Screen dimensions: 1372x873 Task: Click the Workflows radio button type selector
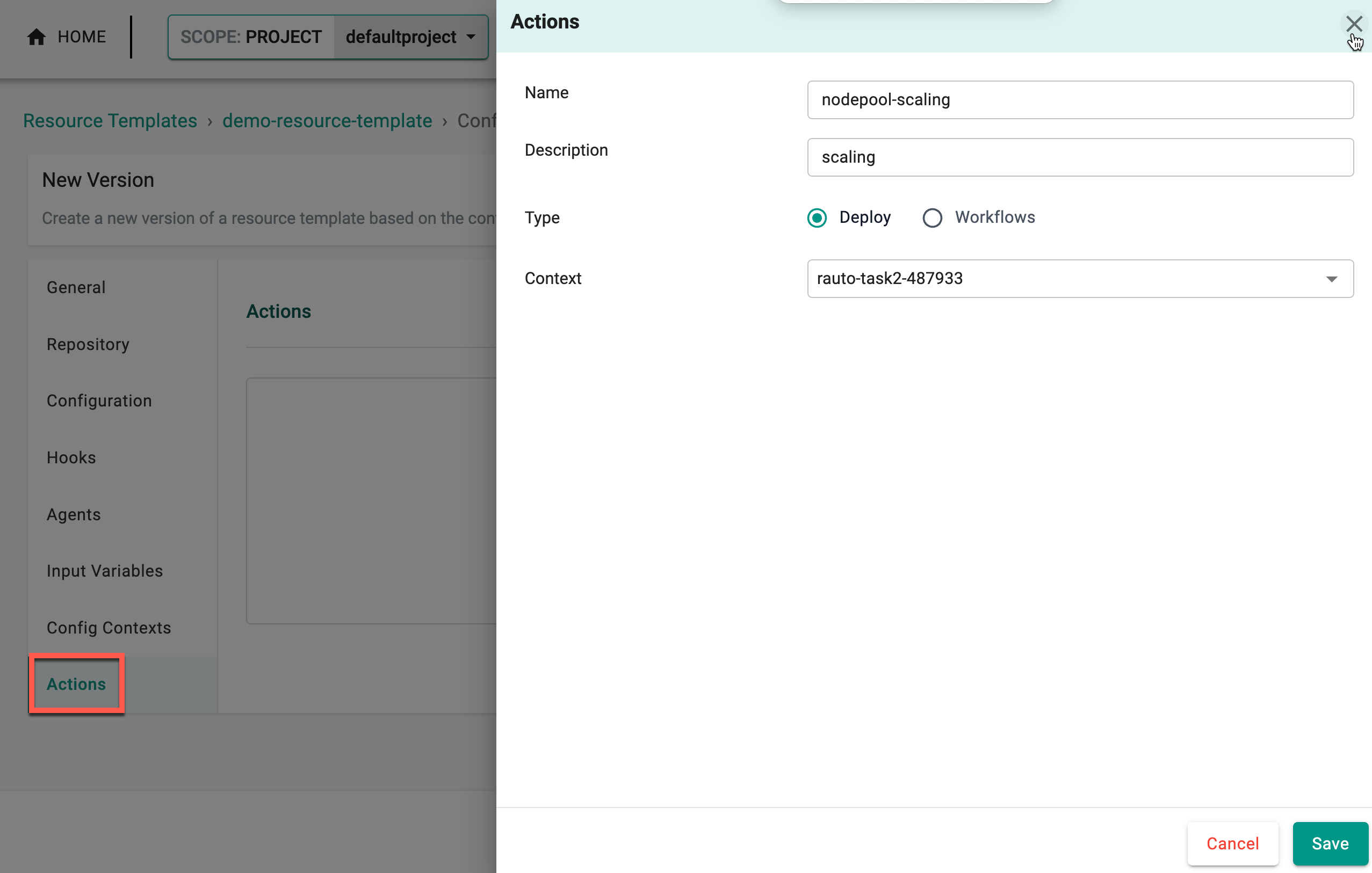click(930, 217)
